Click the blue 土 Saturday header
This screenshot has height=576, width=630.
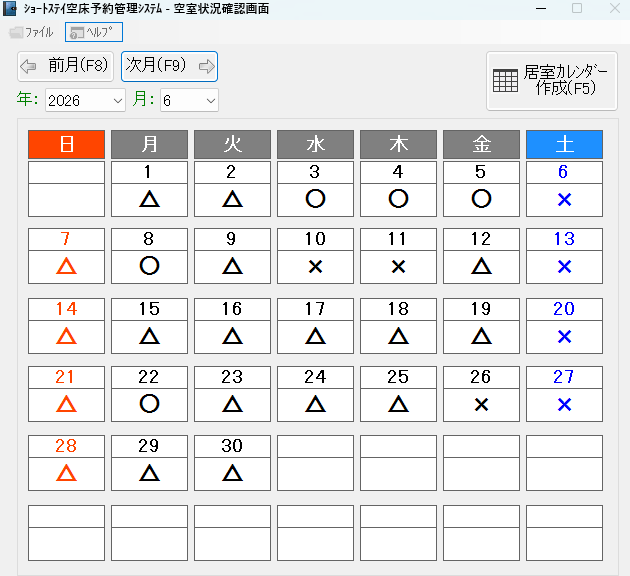[x=564, y=144]
